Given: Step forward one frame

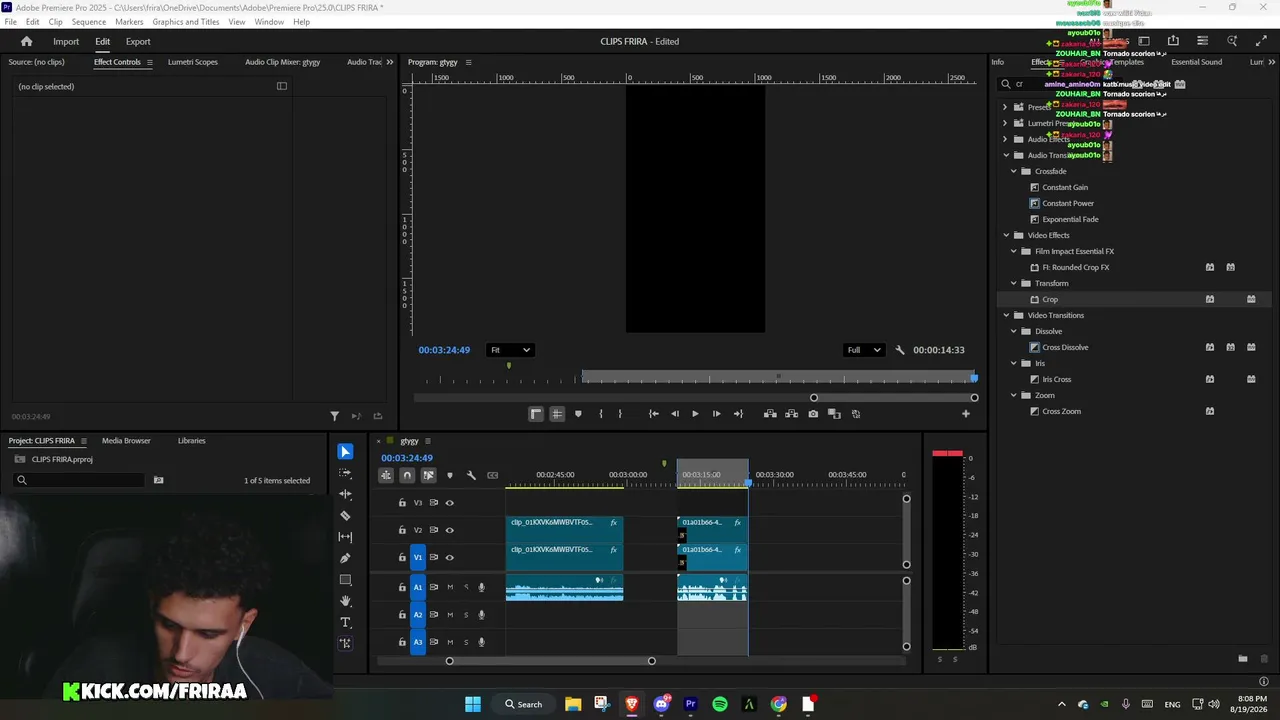Looking at the screenshot, I should (716, 414).
